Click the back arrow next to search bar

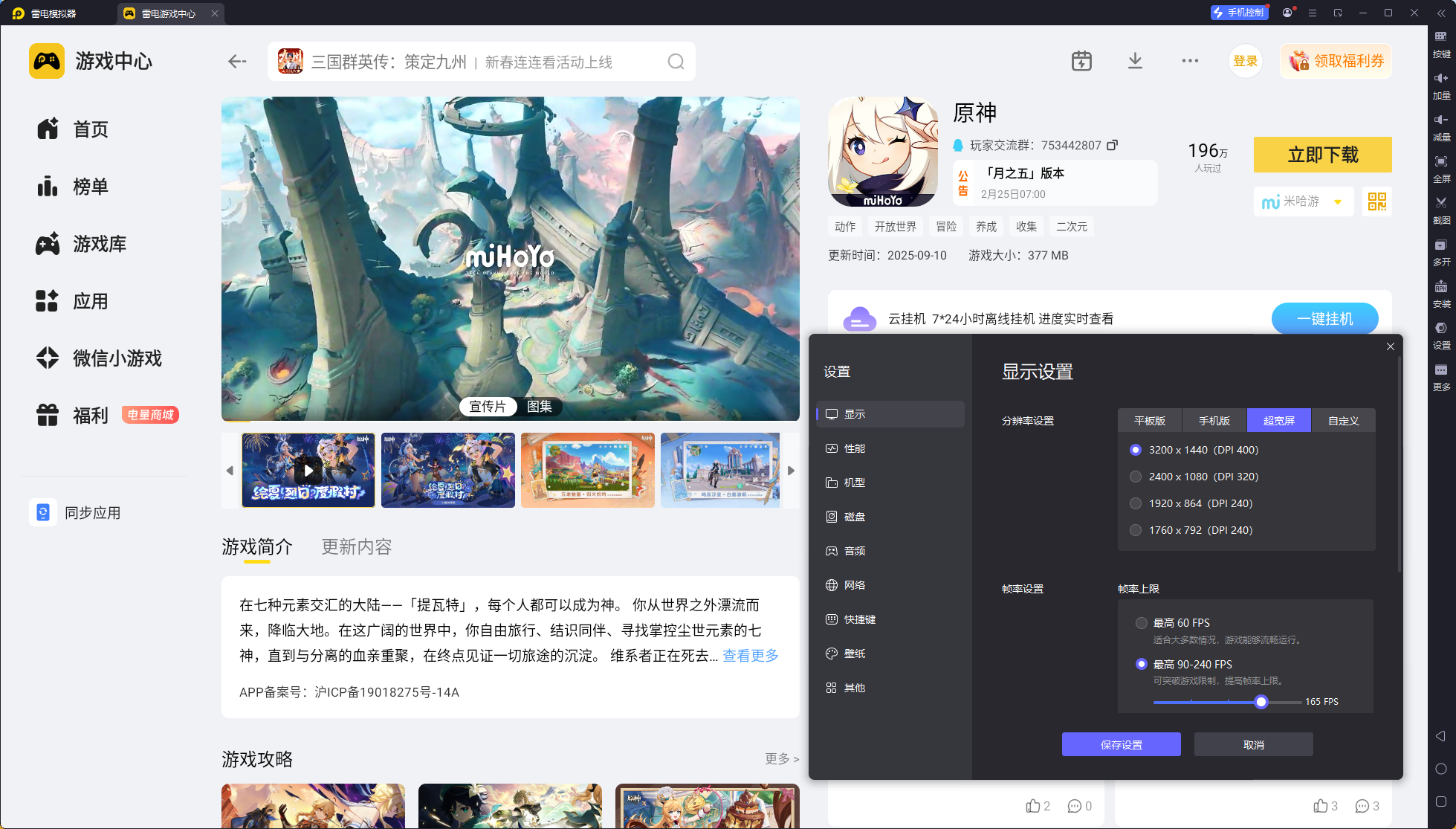[x=237, y=62]
